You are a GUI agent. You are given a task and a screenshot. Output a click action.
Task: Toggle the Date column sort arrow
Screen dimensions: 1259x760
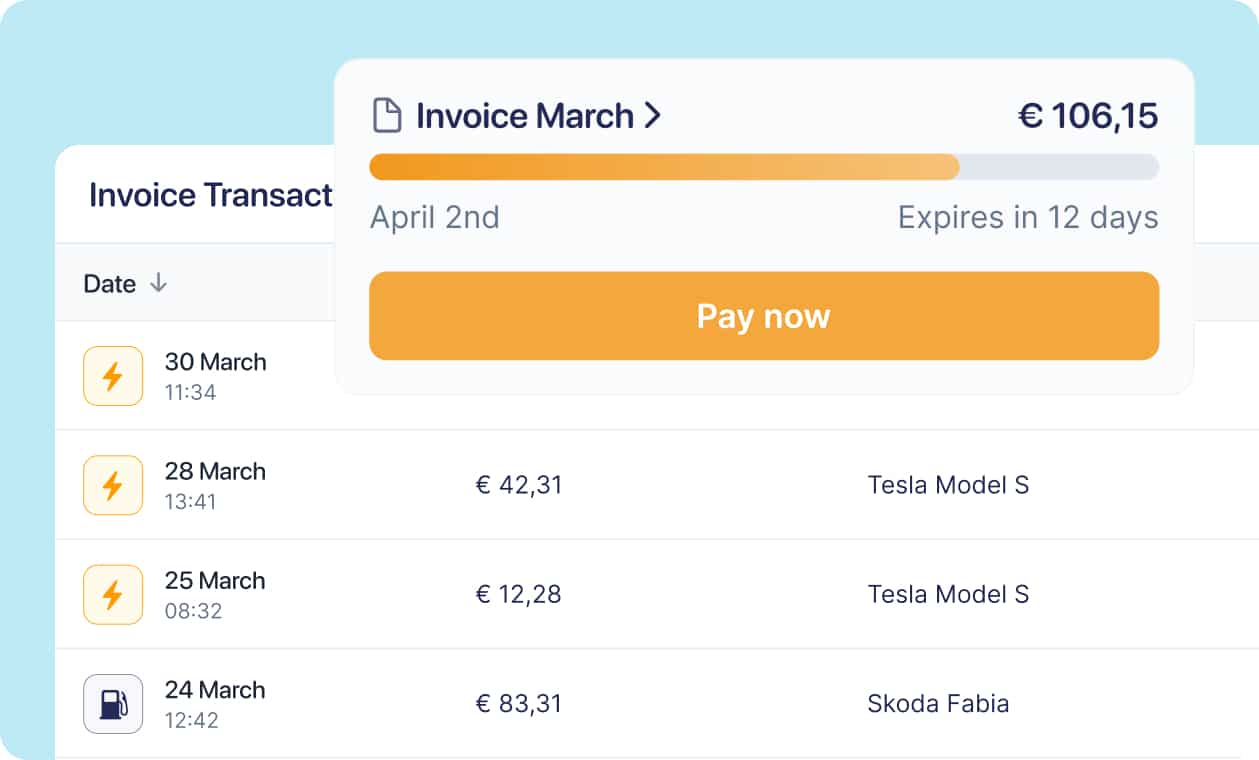click(x=159, y=283)
